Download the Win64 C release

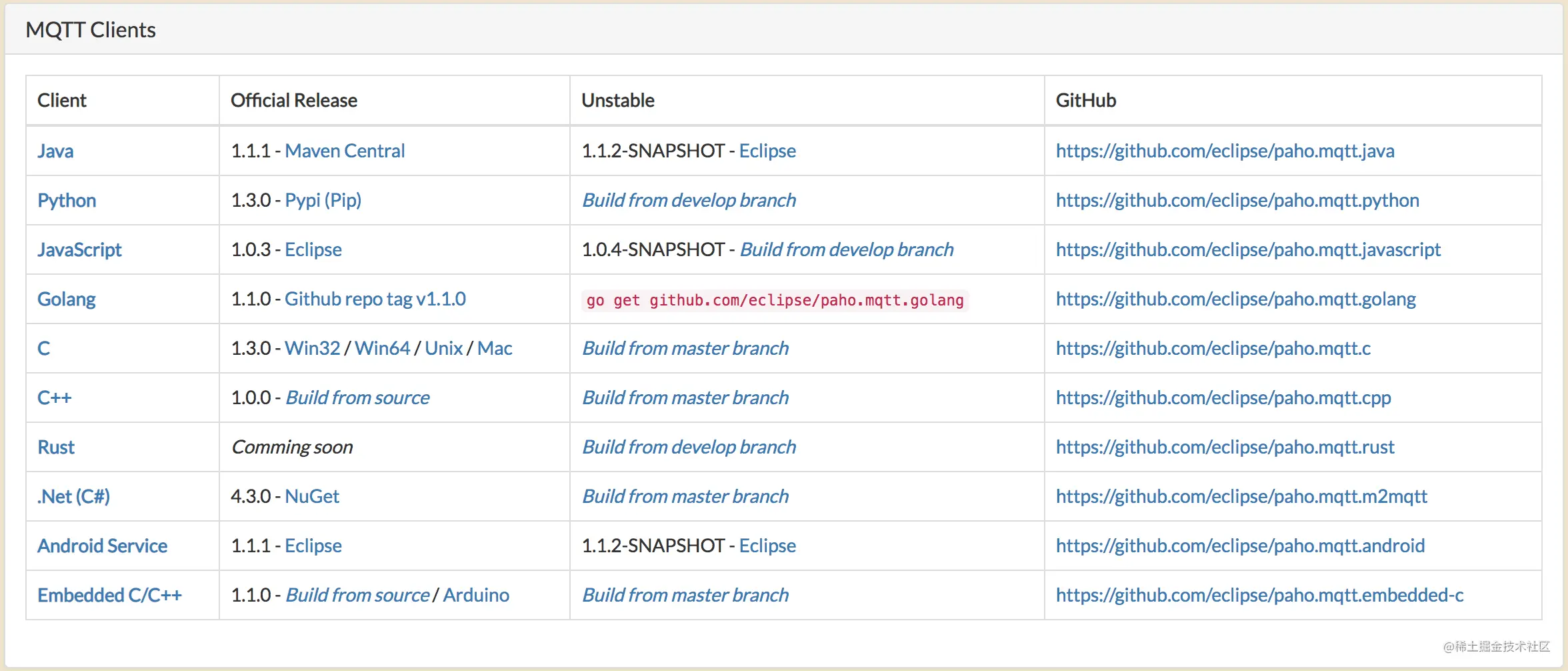click(x=383, y=348)
